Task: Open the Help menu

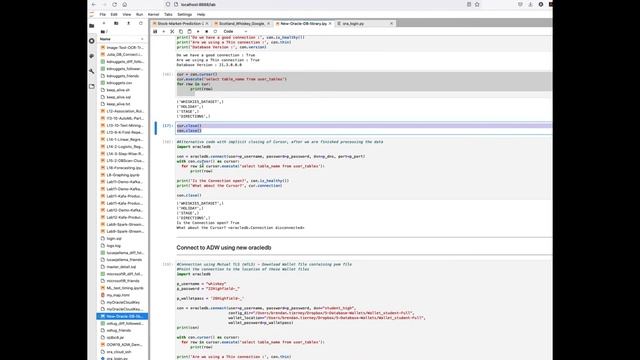Action: tap(201, 14)
